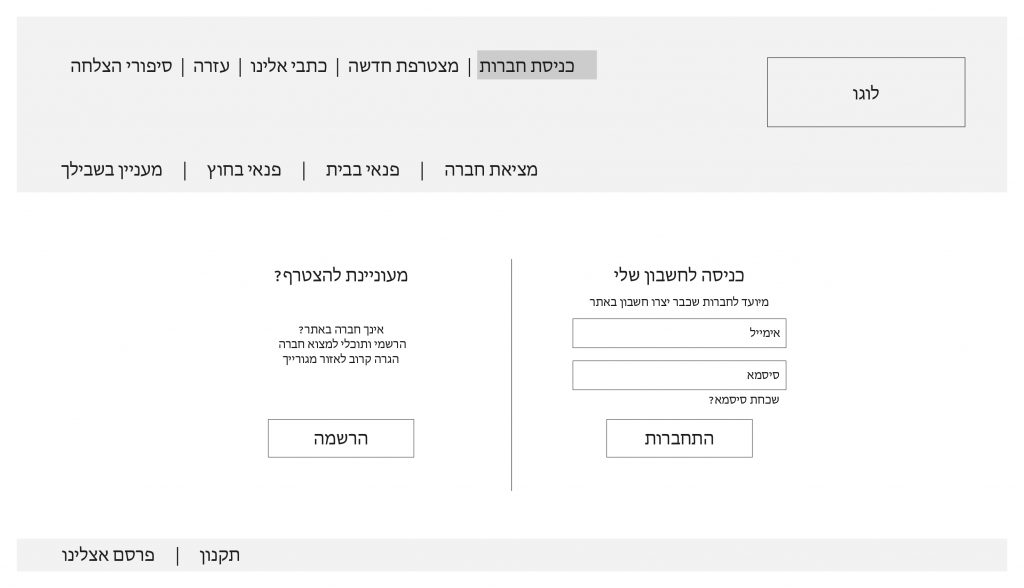Click the אינך חברה באתר? text
Image resolution: width=1024 pixels, height=588 pixels.
[341, 329]
